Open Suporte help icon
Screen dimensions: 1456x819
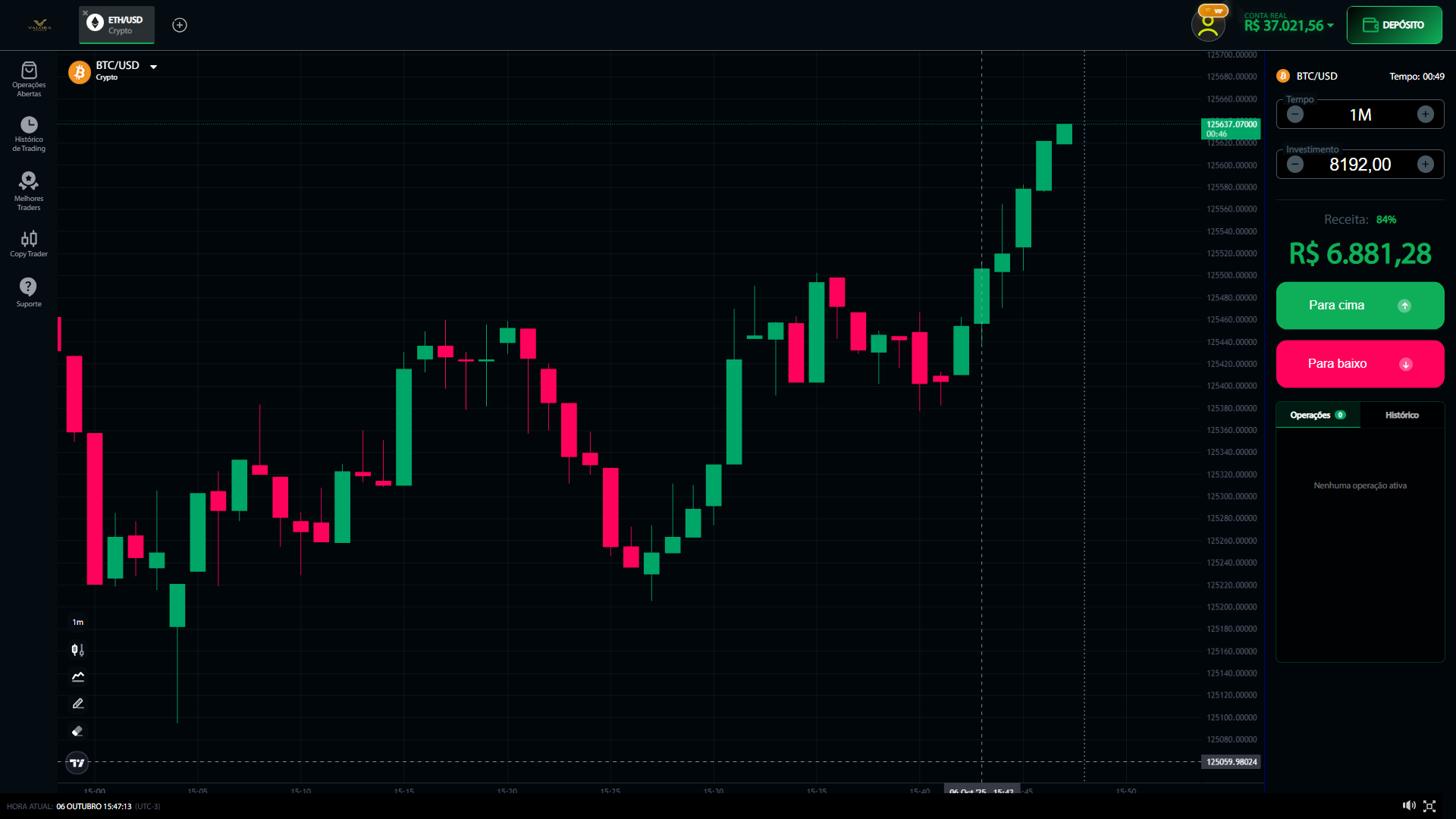tap(29, 292)
